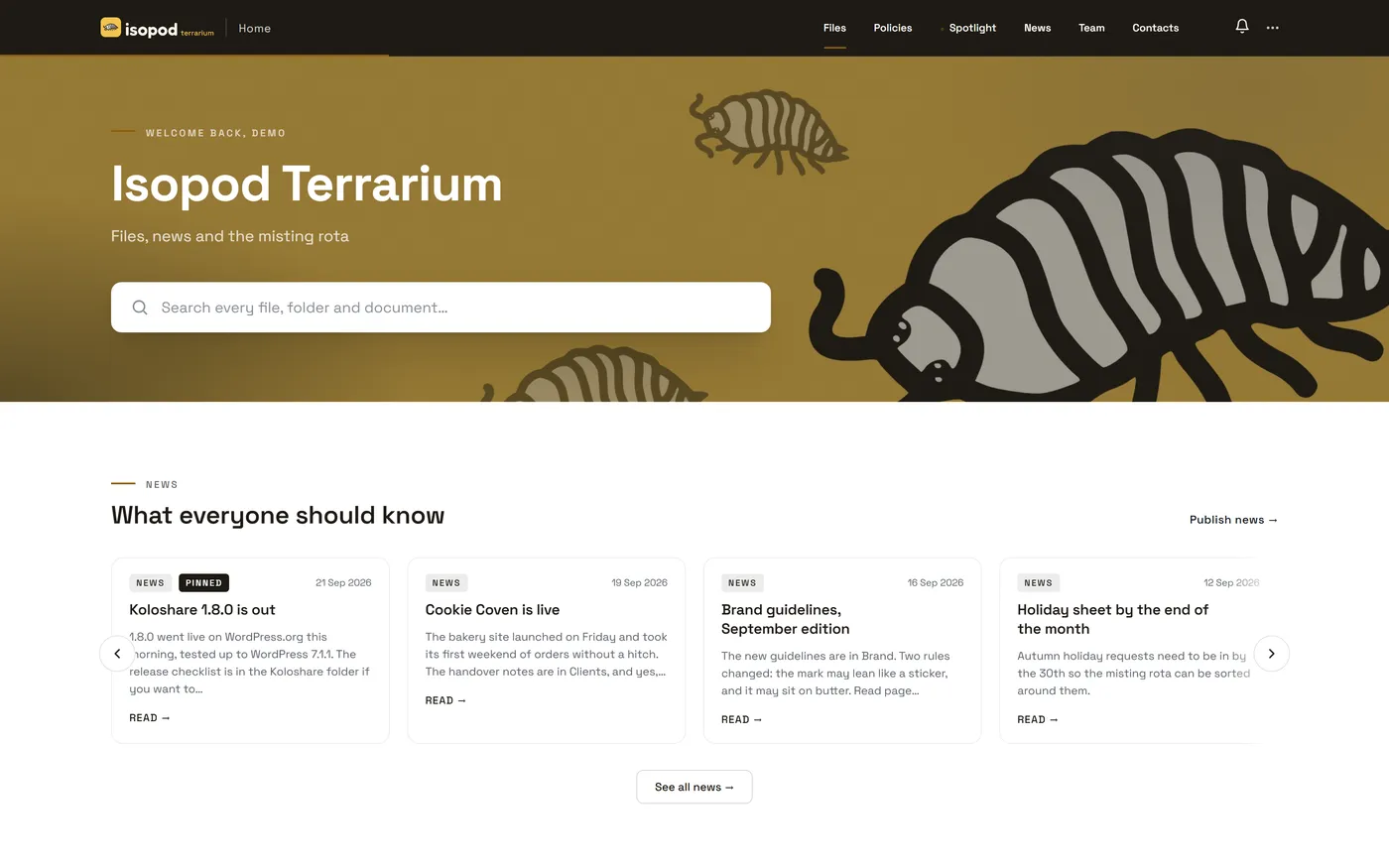Click the PINNED badge on Koloshare card

coord(203,583)
